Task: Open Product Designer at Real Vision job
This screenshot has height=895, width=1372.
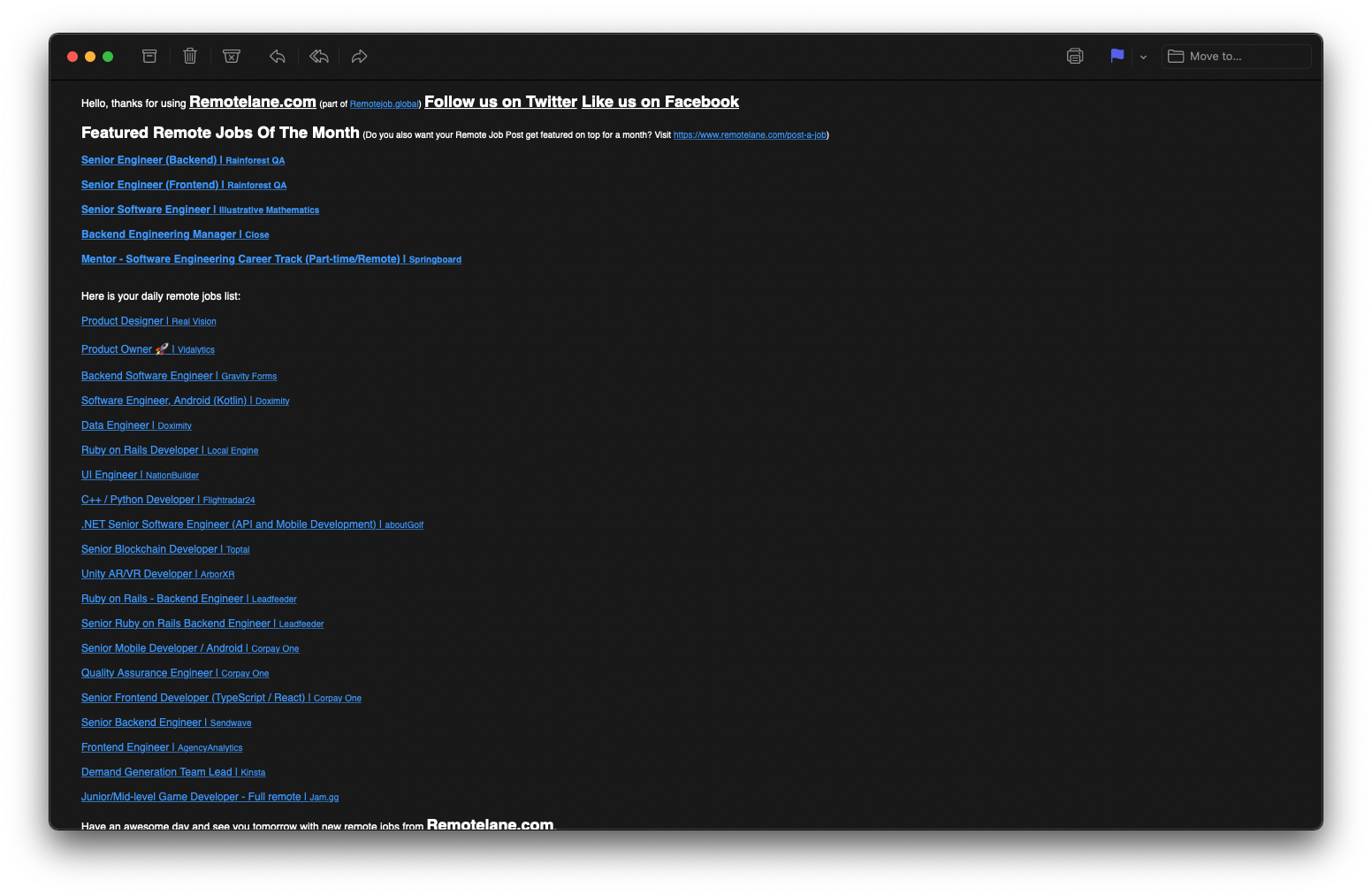Action: click(x=149, y=321)
